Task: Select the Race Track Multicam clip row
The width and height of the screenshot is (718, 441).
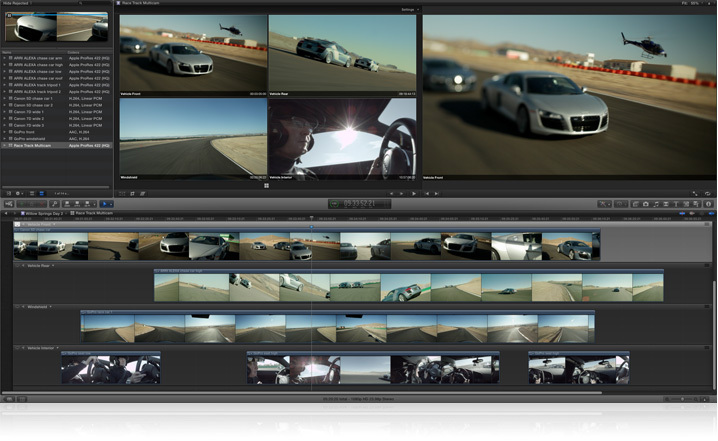Action: click(56, 145)
